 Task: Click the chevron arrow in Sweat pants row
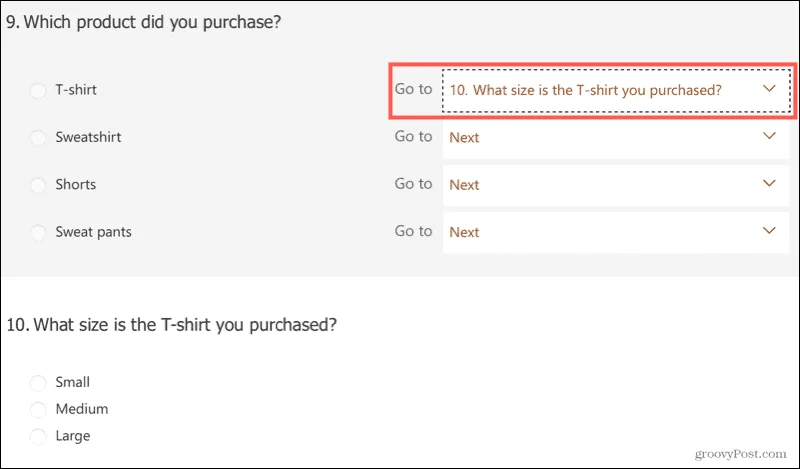(x=769, y=231)
